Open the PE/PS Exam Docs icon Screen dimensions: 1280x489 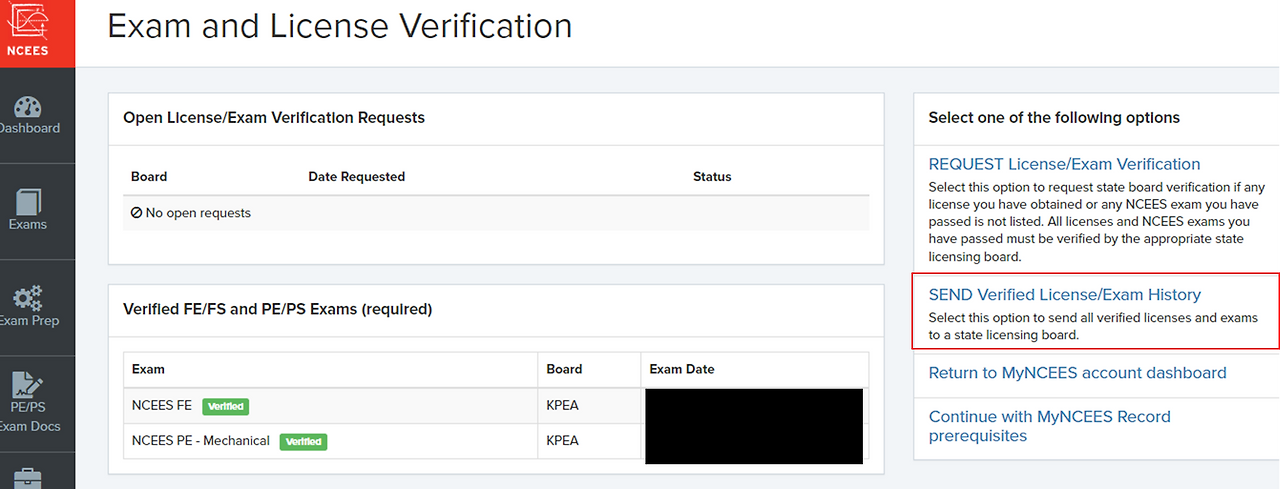[28, 385]
